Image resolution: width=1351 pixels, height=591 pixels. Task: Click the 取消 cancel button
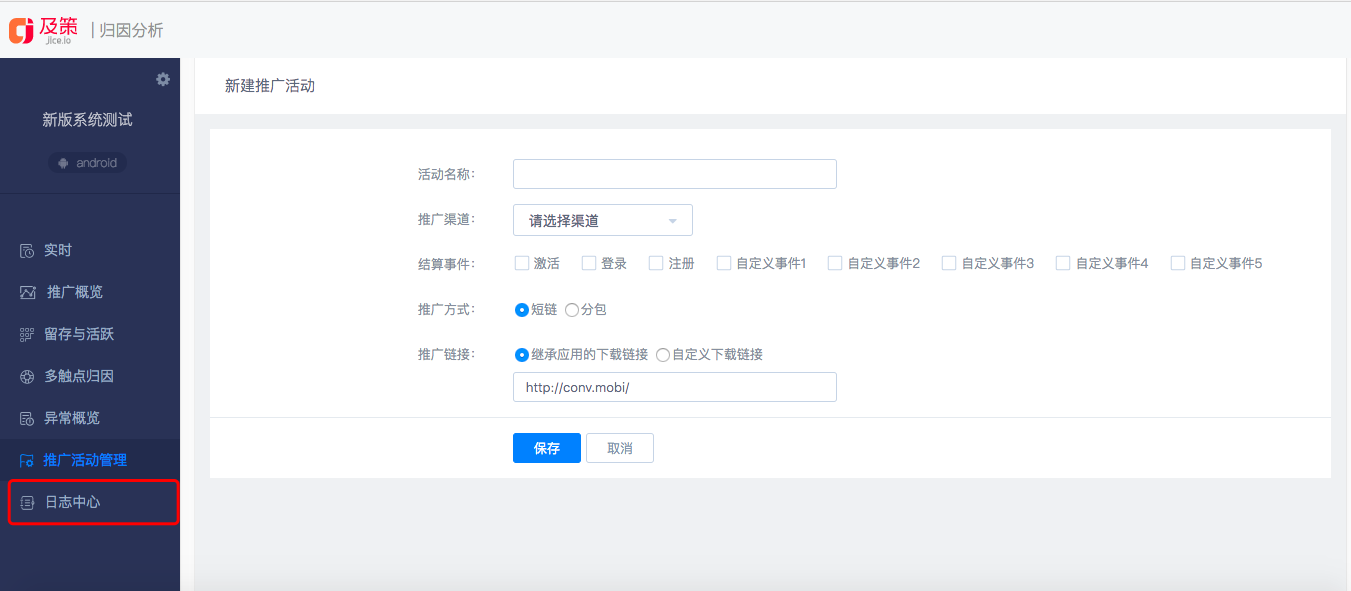(619, 448)
